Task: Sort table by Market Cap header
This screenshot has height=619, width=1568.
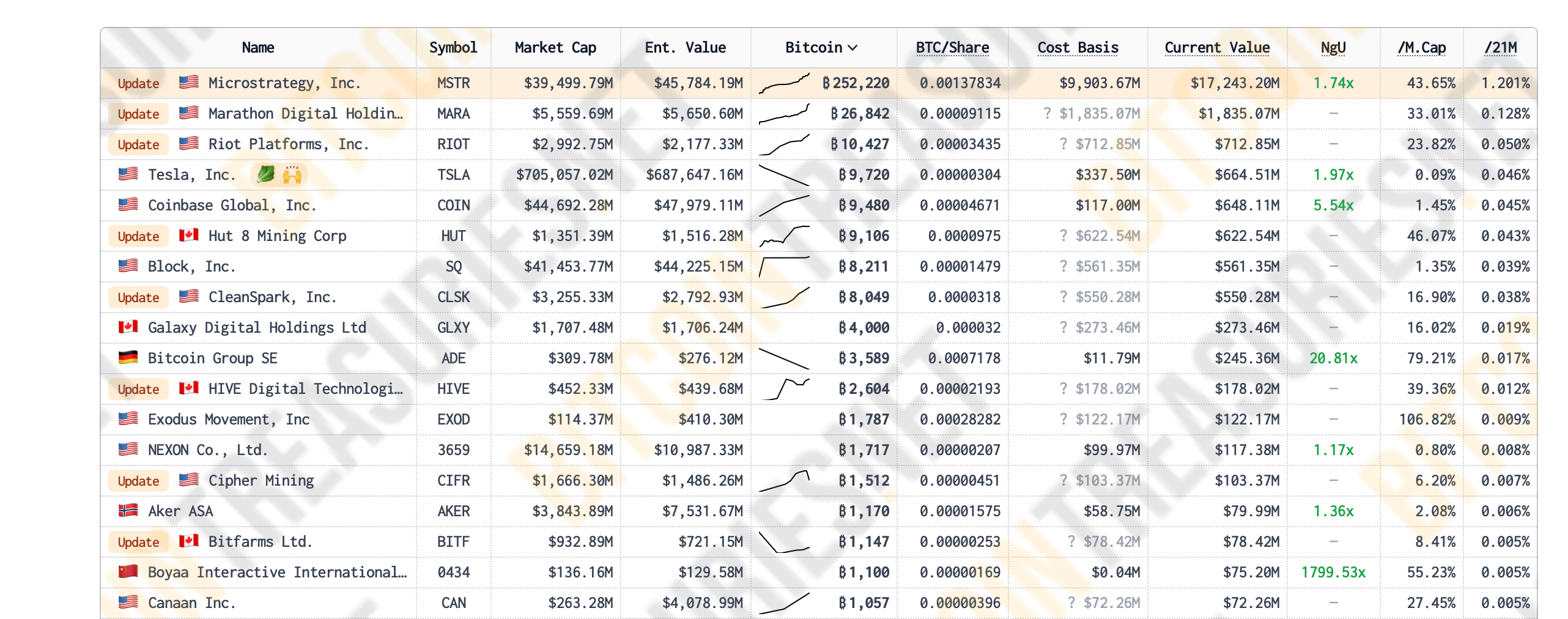Action: click(555, 48)
